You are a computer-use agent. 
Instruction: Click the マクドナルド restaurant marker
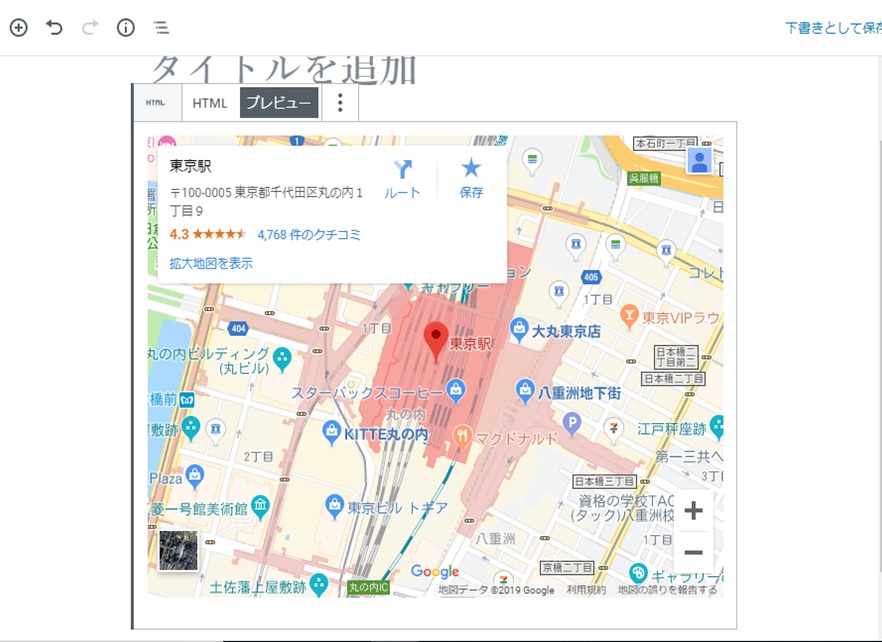462,437
